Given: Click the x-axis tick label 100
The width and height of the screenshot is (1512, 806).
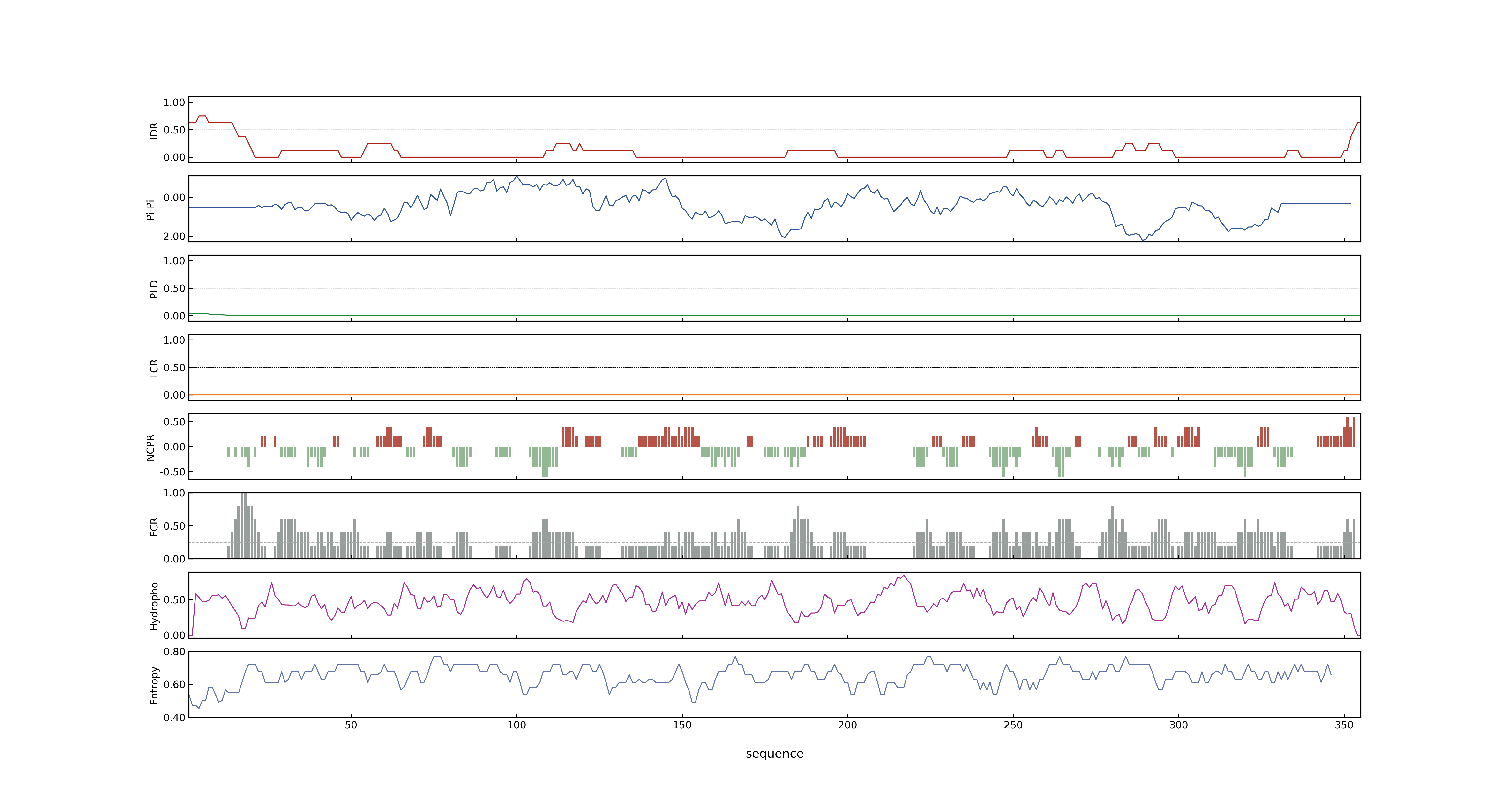Looking at the screenshot, I should [x=516, y=725].
